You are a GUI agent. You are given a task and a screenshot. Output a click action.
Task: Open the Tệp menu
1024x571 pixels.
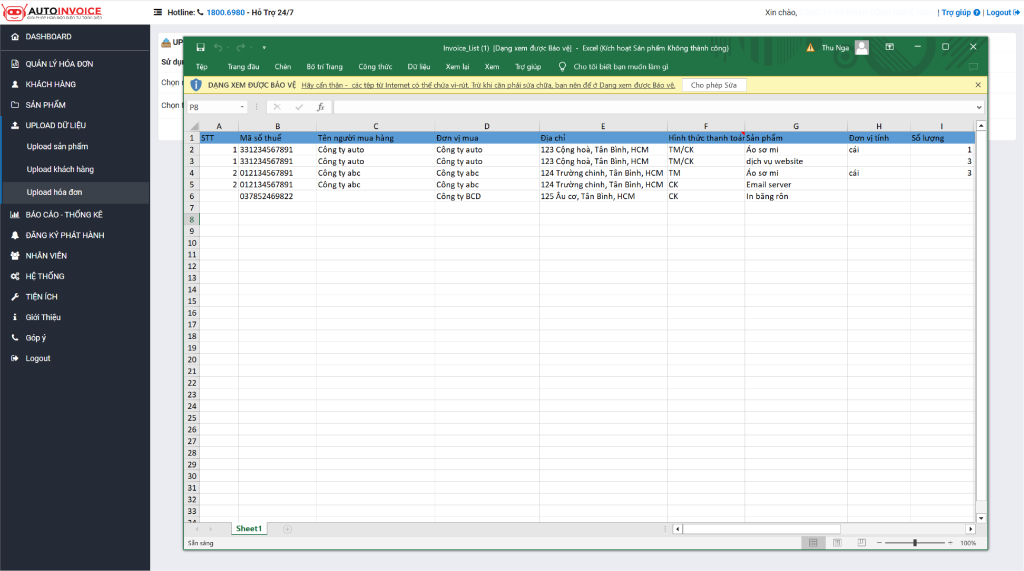[202, 67]
